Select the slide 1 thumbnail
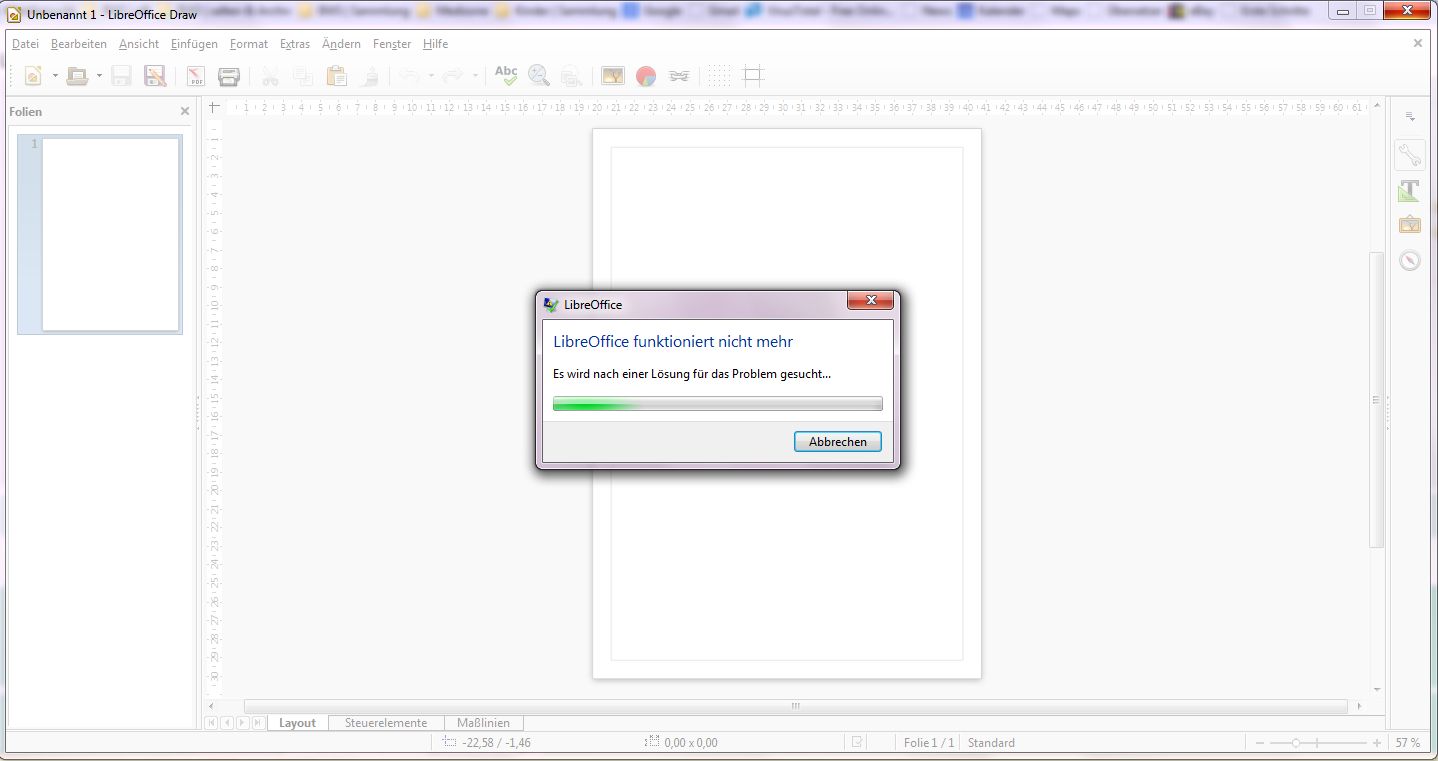Image resolution: width=1438 pixels, height=761 pixels. 110,235
